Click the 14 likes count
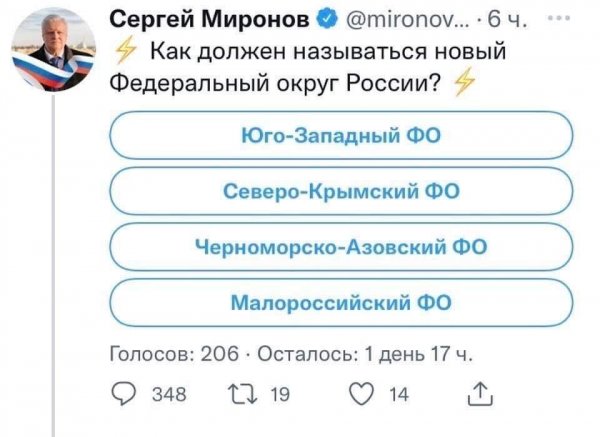The height and width of the screenshot is (437, 600). 398,394
